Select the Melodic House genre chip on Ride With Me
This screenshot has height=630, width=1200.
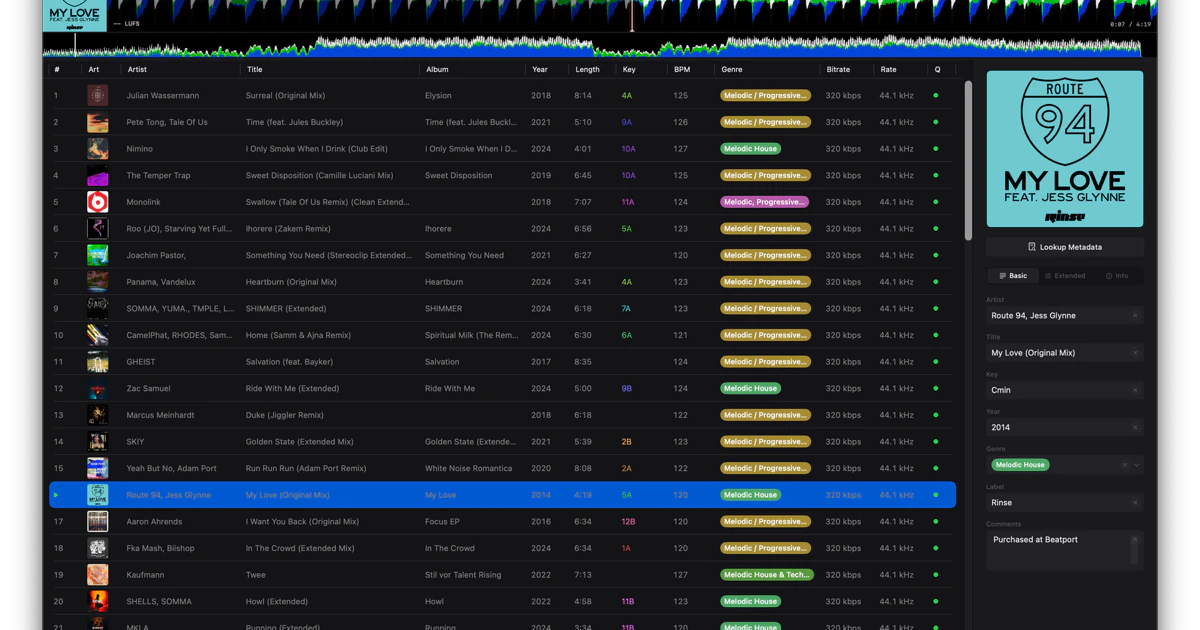750,388
